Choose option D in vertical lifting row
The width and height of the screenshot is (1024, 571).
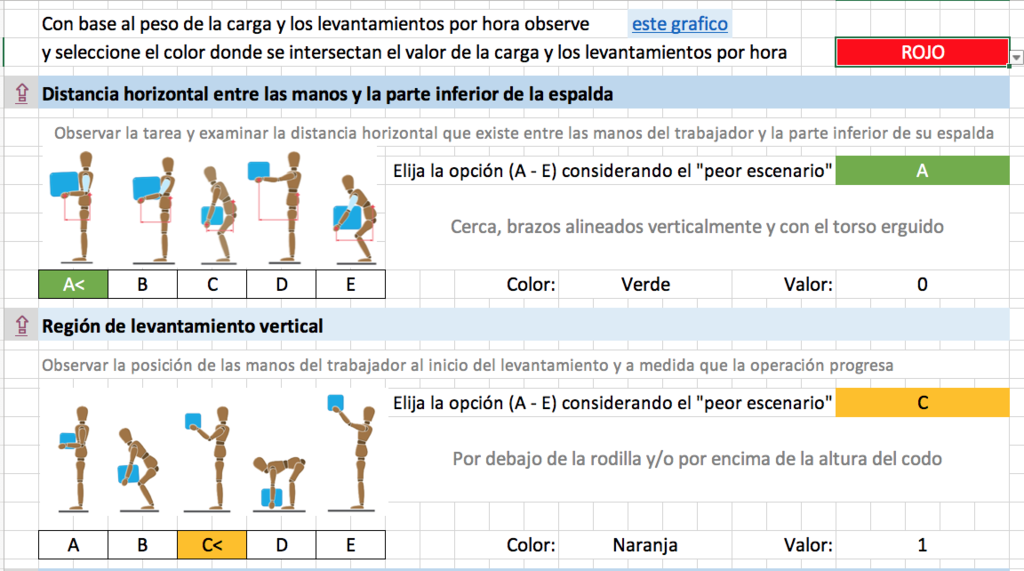[x=281, y=545]
